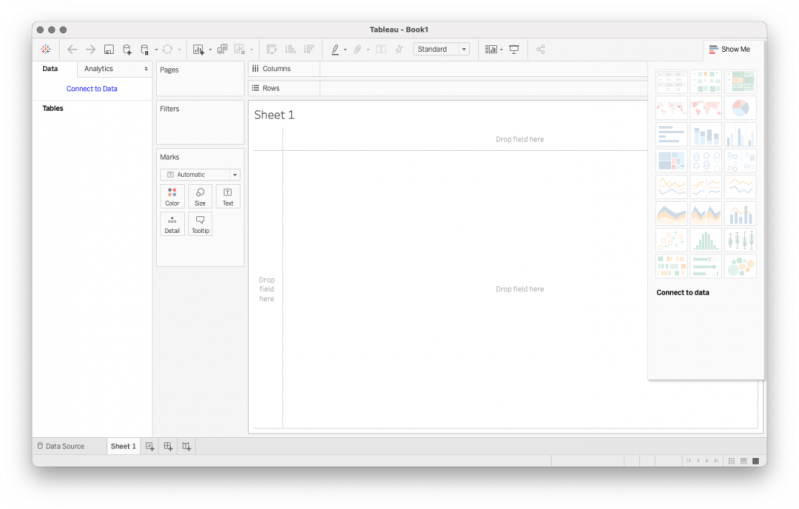Expand the show/hide cards dropdown arrow
Screen dimensions: 799x509
pos(501,50)
